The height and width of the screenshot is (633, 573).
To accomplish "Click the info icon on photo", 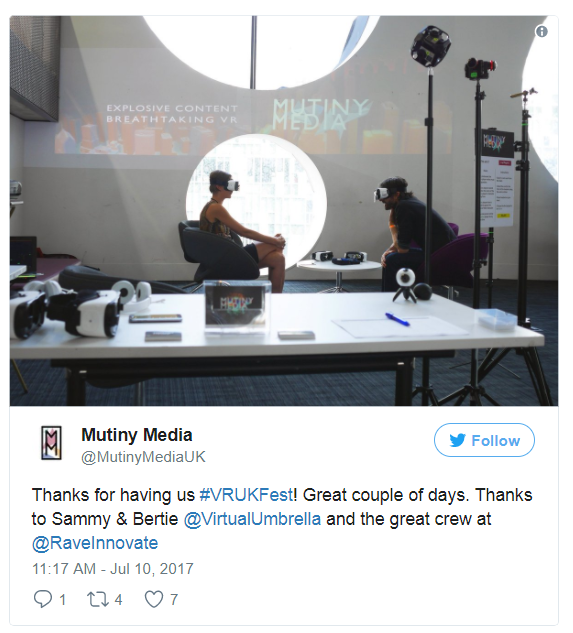I will (x=541, y=31).
